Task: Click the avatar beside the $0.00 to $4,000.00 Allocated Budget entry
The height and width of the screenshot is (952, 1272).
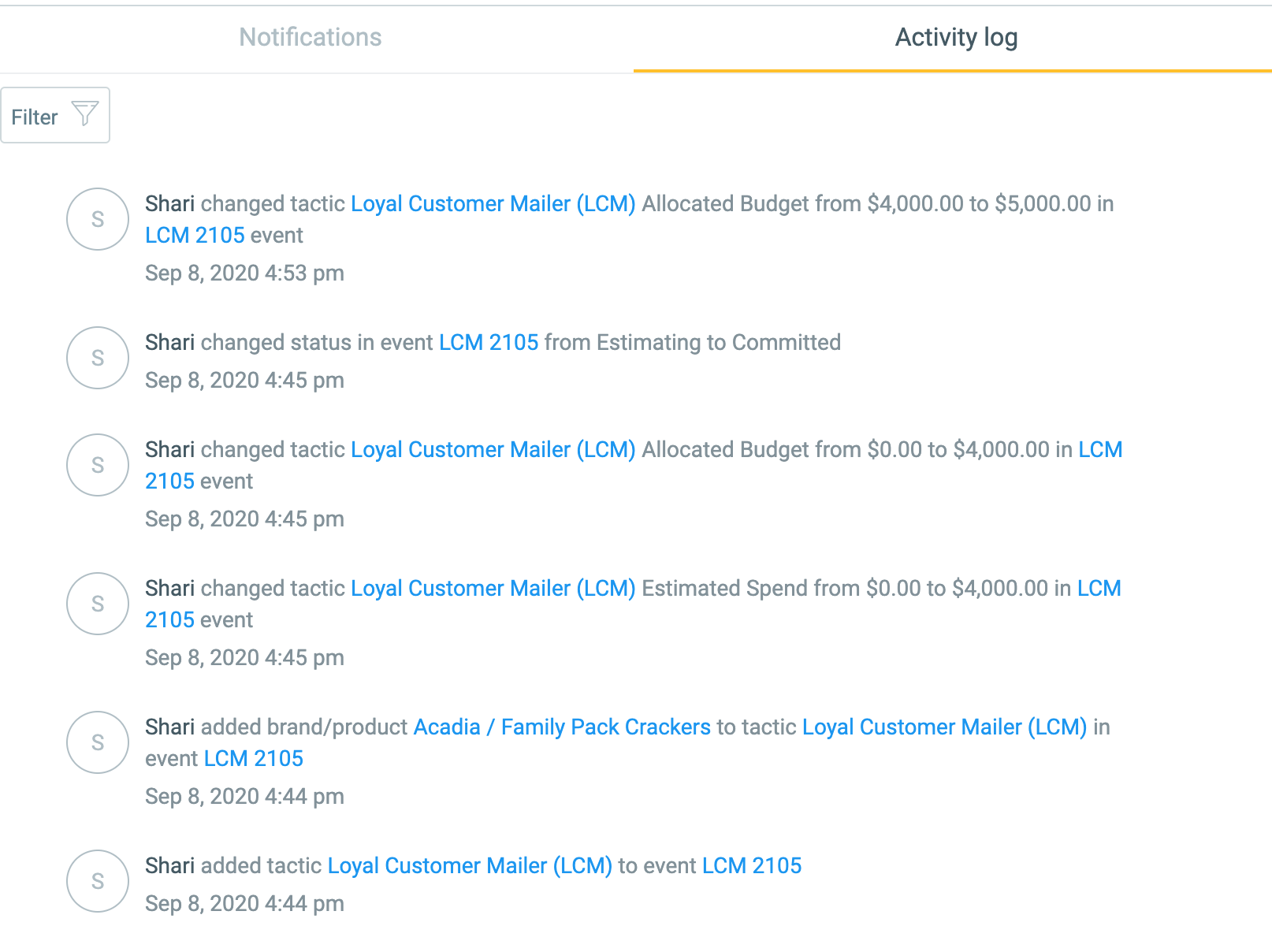Action: point(98,465)
